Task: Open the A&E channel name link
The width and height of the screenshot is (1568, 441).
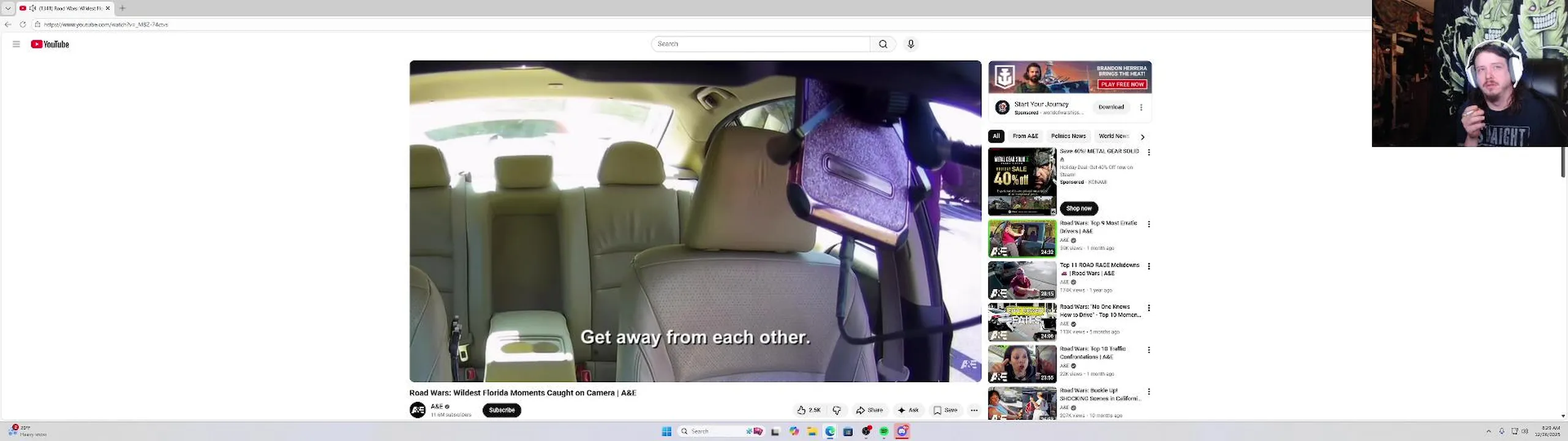Action: 437,407
